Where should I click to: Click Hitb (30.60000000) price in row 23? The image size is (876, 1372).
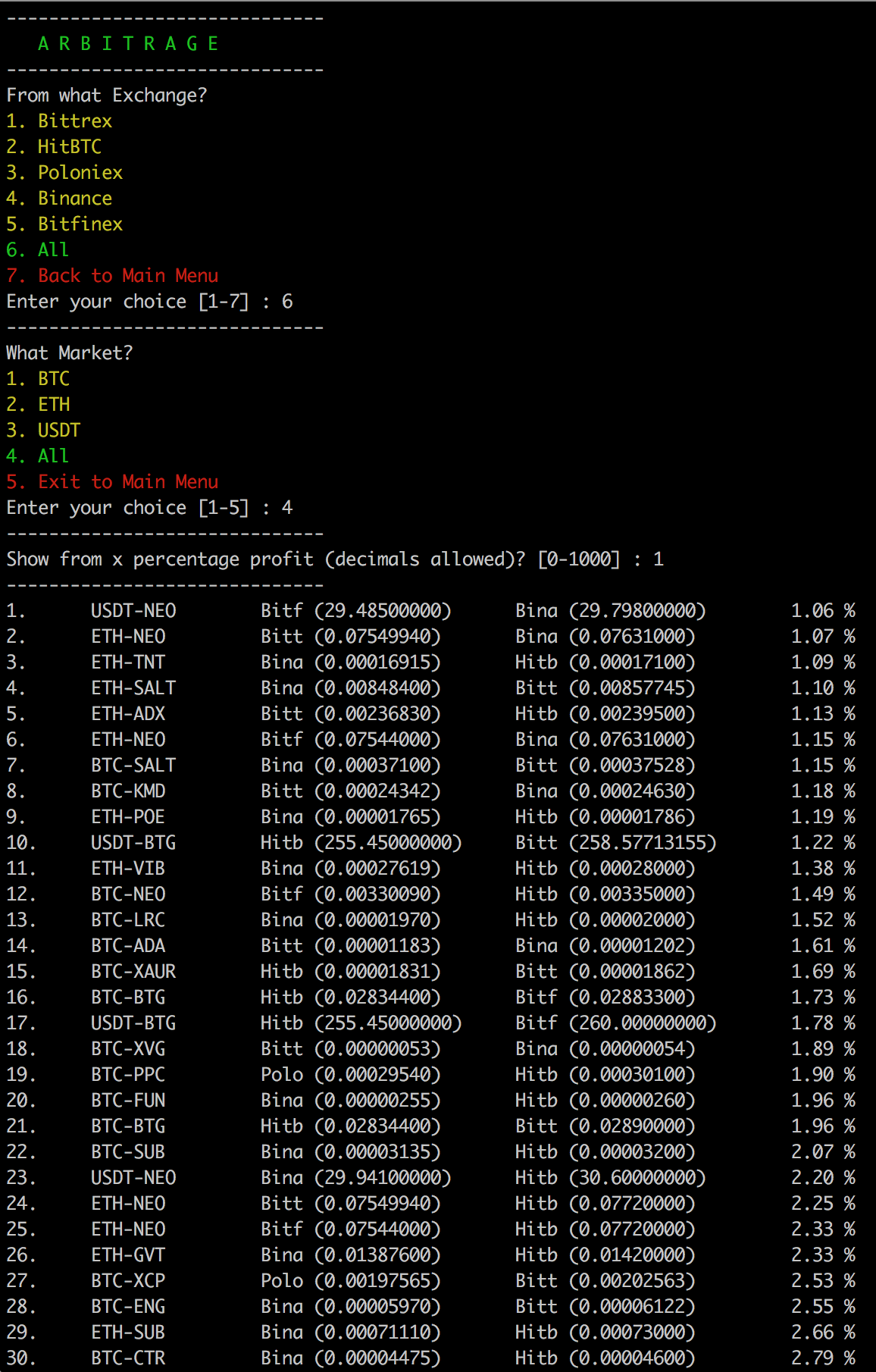611,1178
